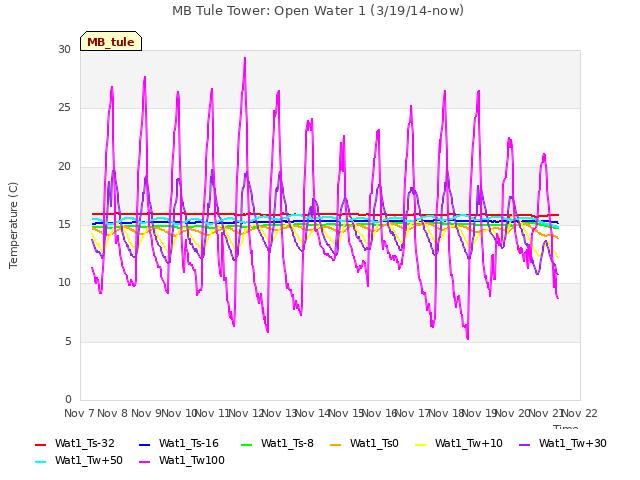Viewport: 640px width, 480px height.
Task: Click the Wat1_Ts-8 legend entry
Action: pos(277,444)
